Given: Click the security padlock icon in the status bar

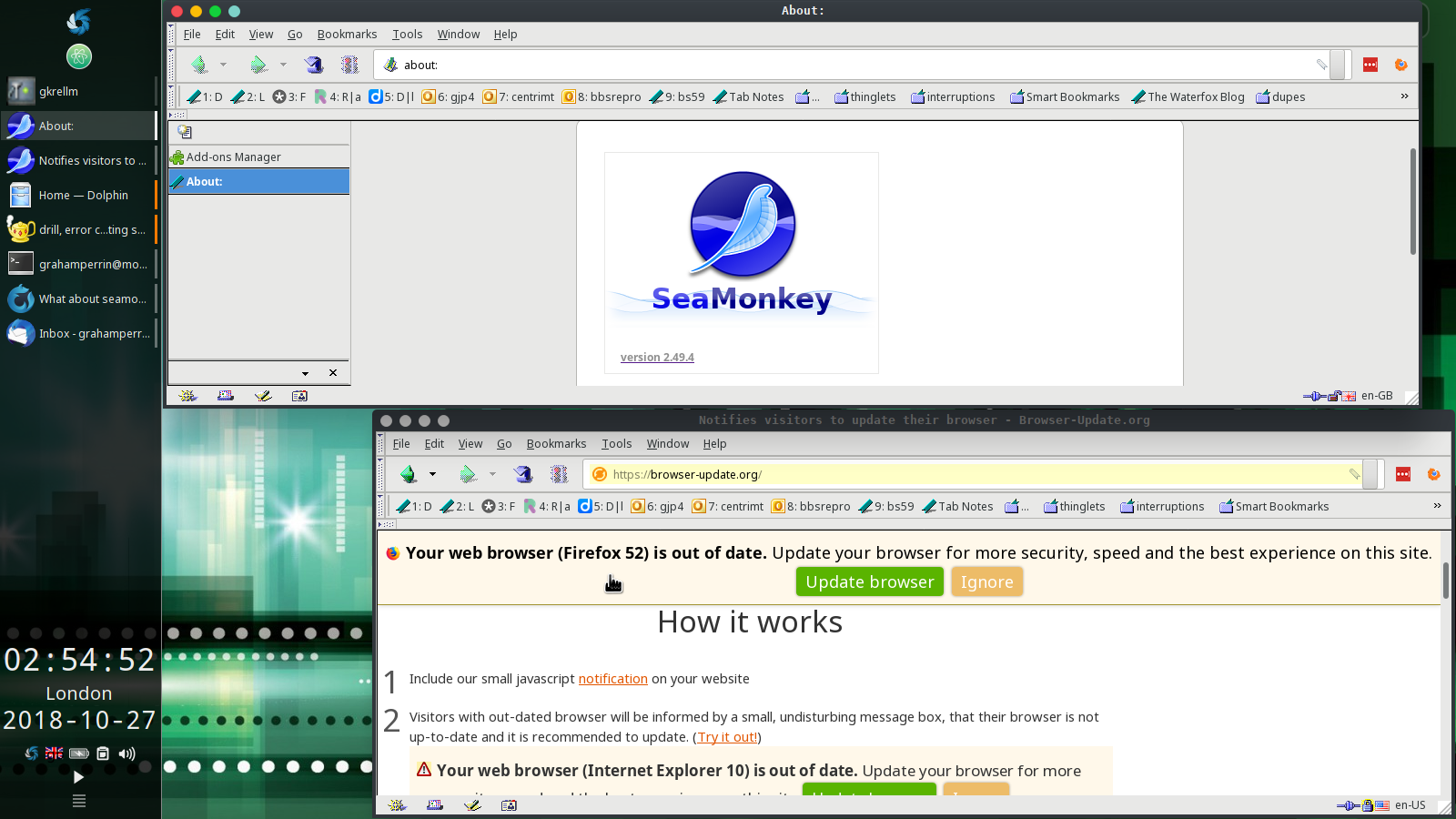Looking at the screenshot, I should [1333, 398].
